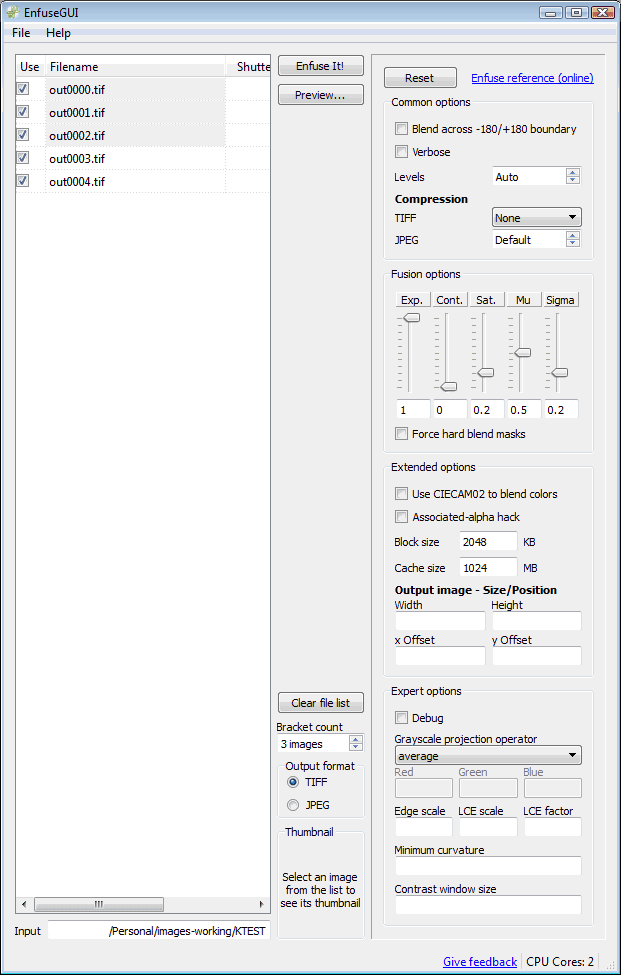Select the out0000.tif filename row
Image resolution: width=621 pixels, height=975 pixels.
point(136,90)
